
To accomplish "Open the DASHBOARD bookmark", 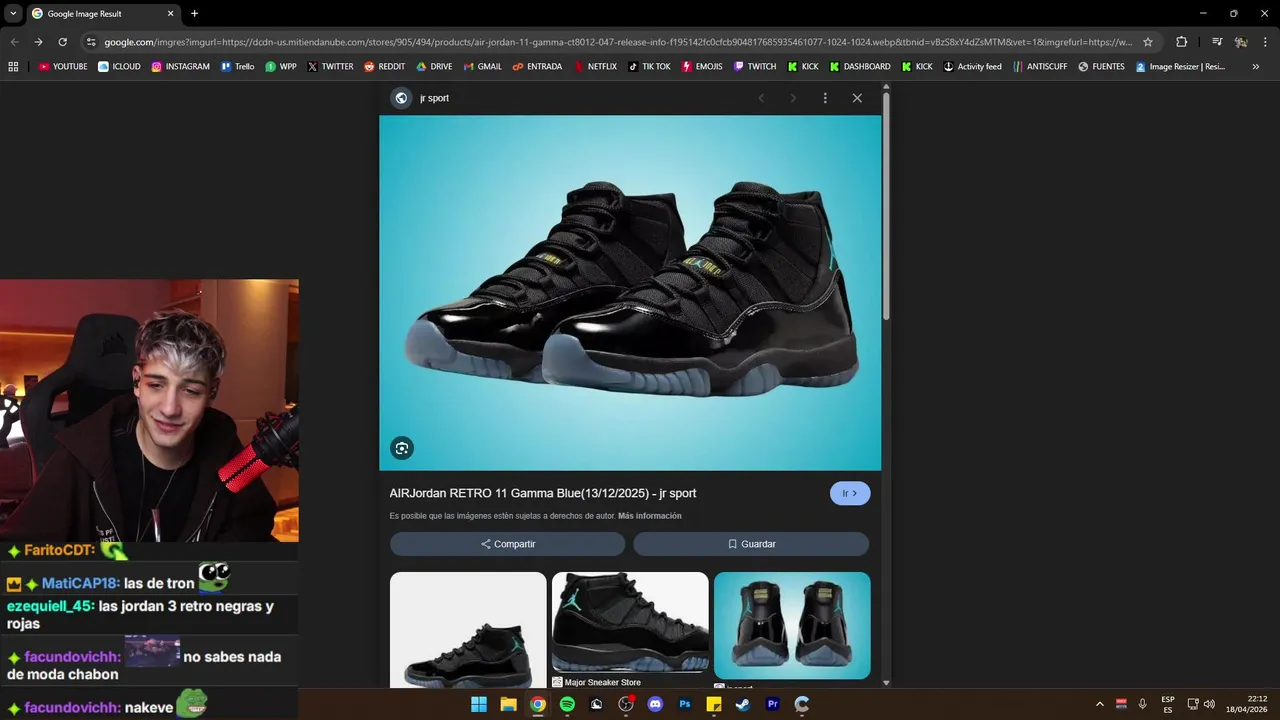I will pos(860,67).
